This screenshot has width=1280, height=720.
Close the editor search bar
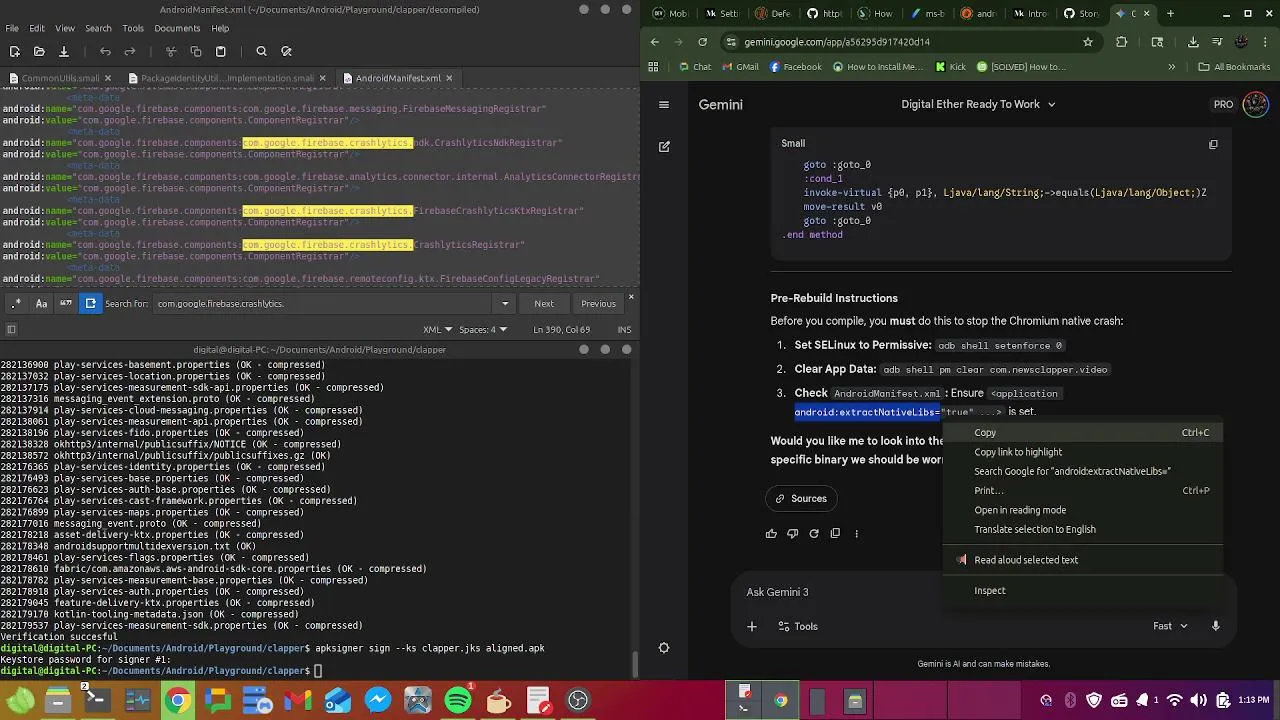631,298
